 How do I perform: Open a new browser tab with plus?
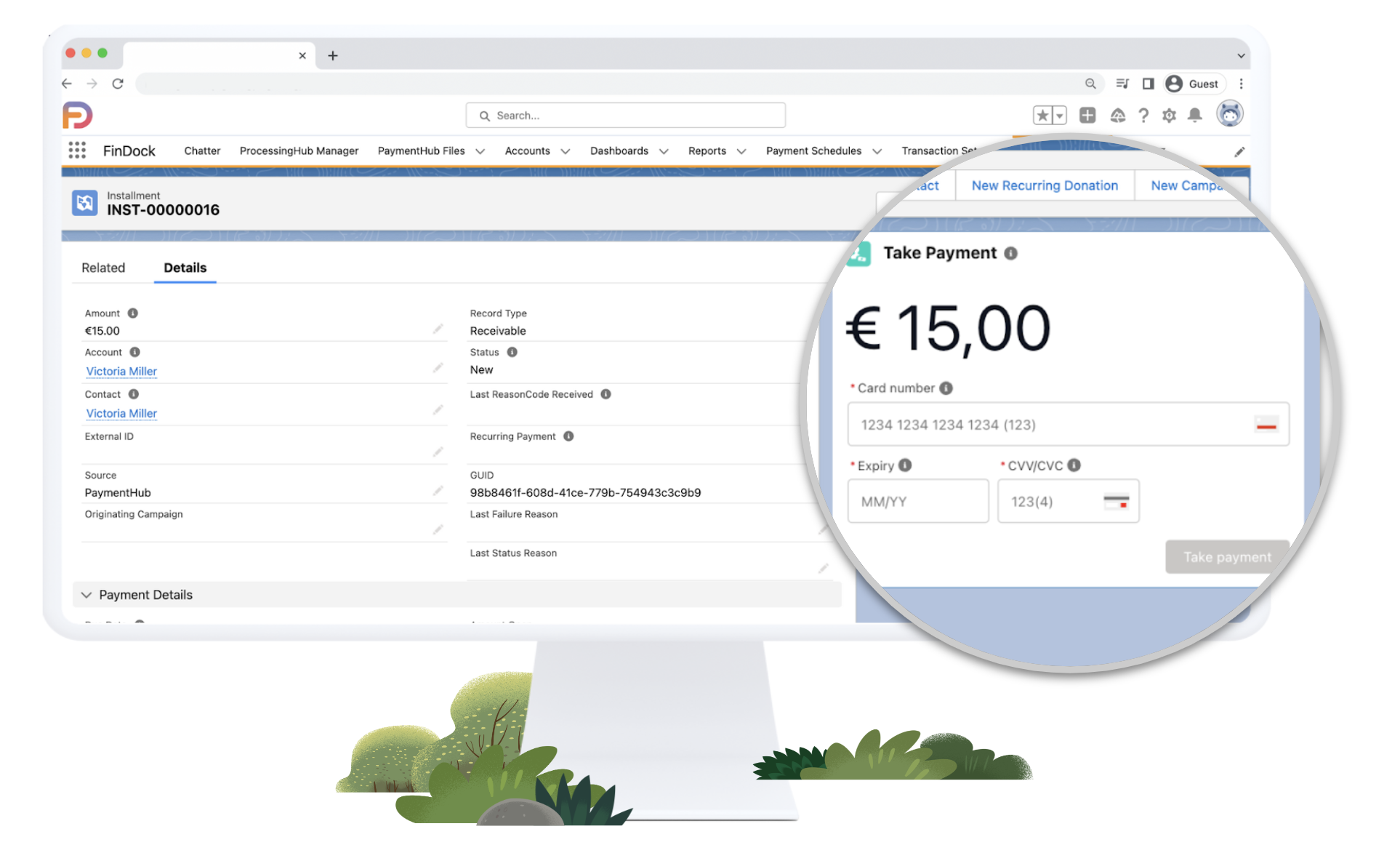[333, 56]
